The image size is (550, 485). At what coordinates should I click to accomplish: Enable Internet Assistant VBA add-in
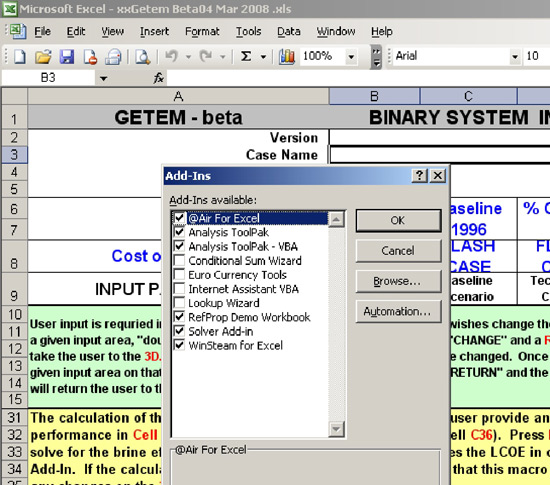point(179,289)
